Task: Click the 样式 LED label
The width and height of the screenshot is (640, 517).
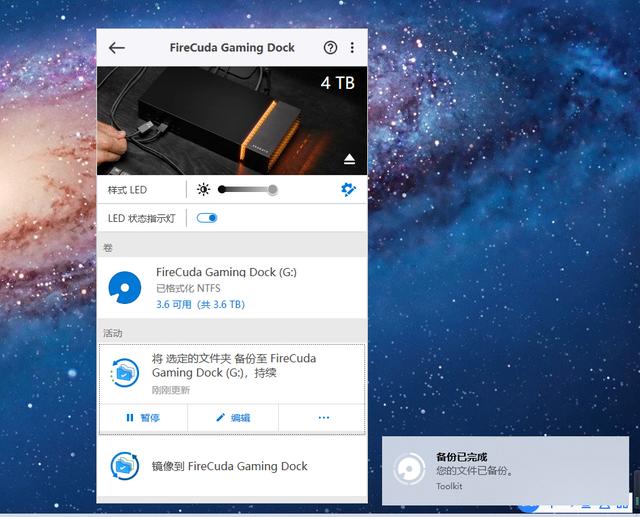Action: click(127, 190)
